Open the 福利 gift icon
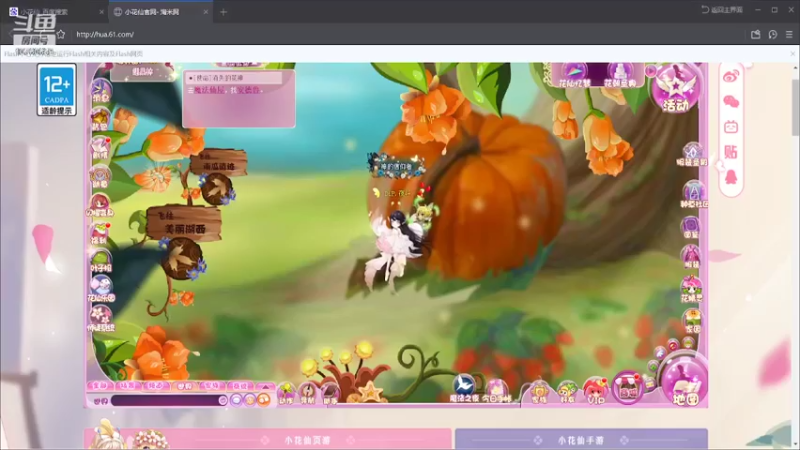The width and height of the screenshot is (800, 450). pos(101,233)
